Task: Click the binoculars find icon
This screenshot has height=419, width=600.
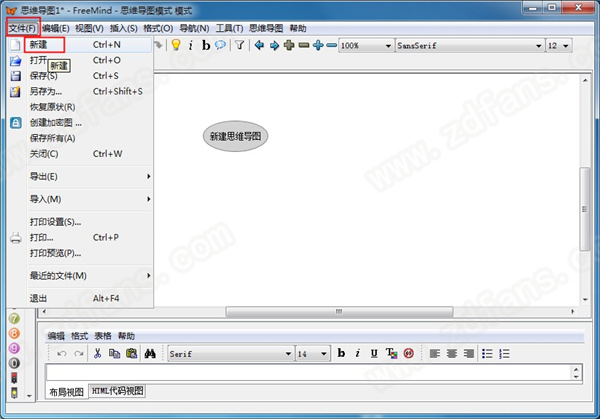Action: pos(150,354)
